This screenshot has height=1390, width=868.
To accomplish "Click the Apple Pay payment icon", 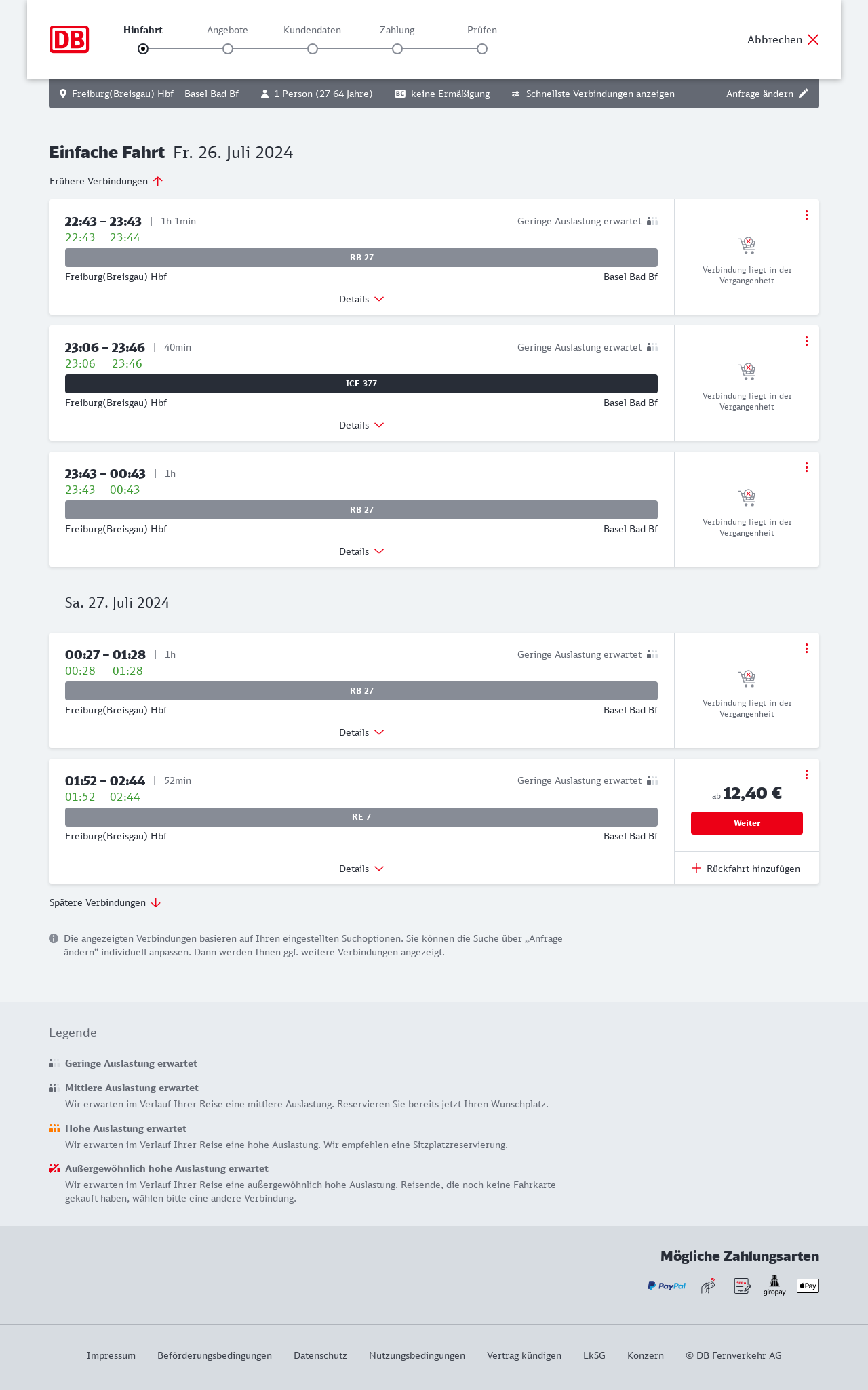I will pos(808,1286).
